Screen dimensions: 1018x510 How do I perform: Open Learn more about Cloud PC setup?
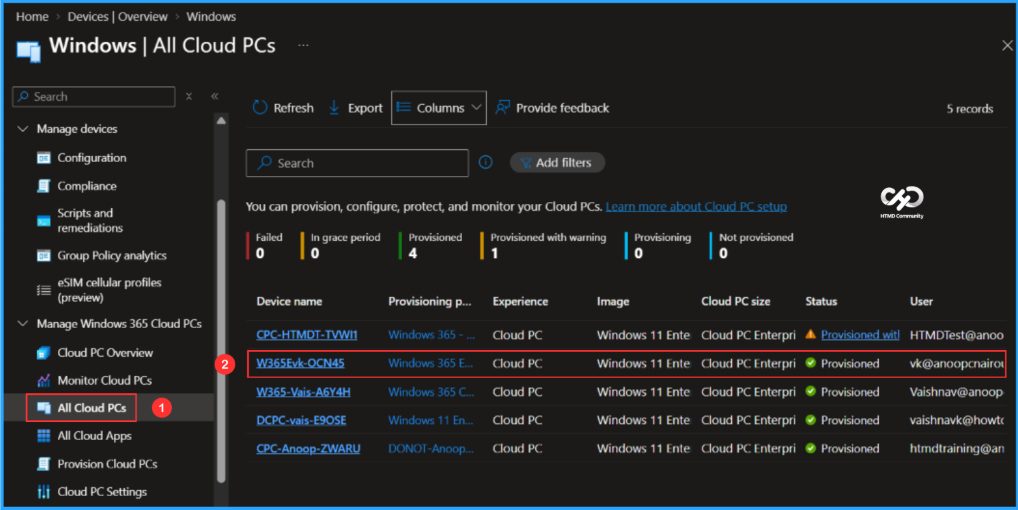tap(696, 206)
